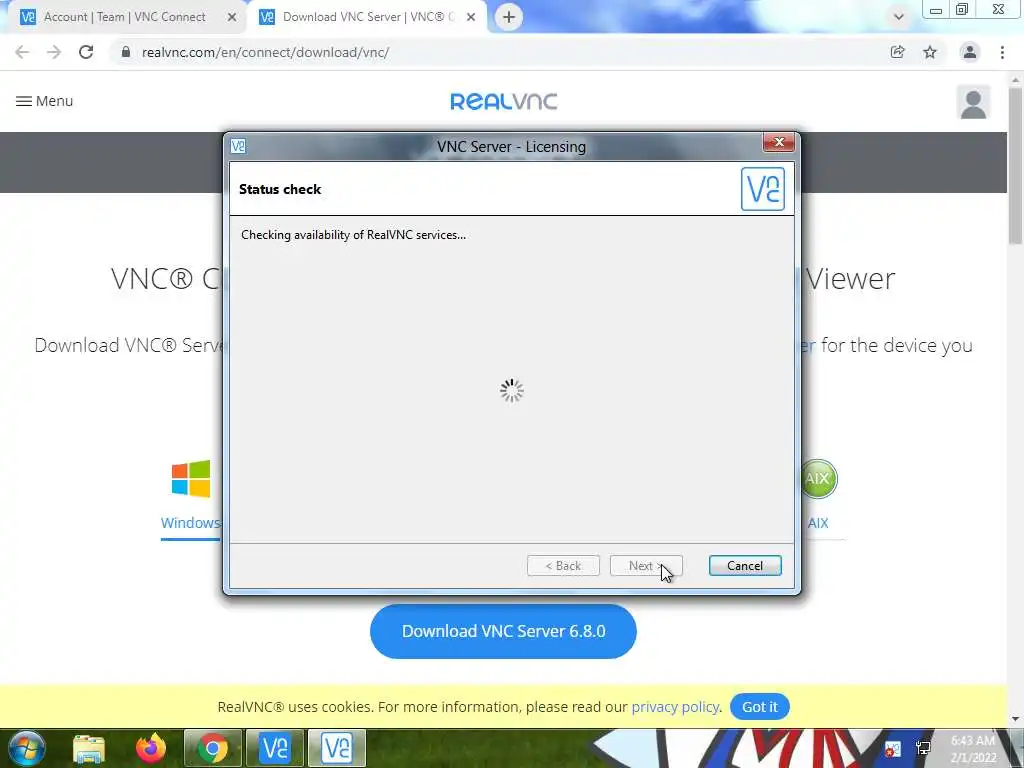Screen dimensions: 1024x768
Task: Bookmark this page with the star
Action: tap(930, 52)
